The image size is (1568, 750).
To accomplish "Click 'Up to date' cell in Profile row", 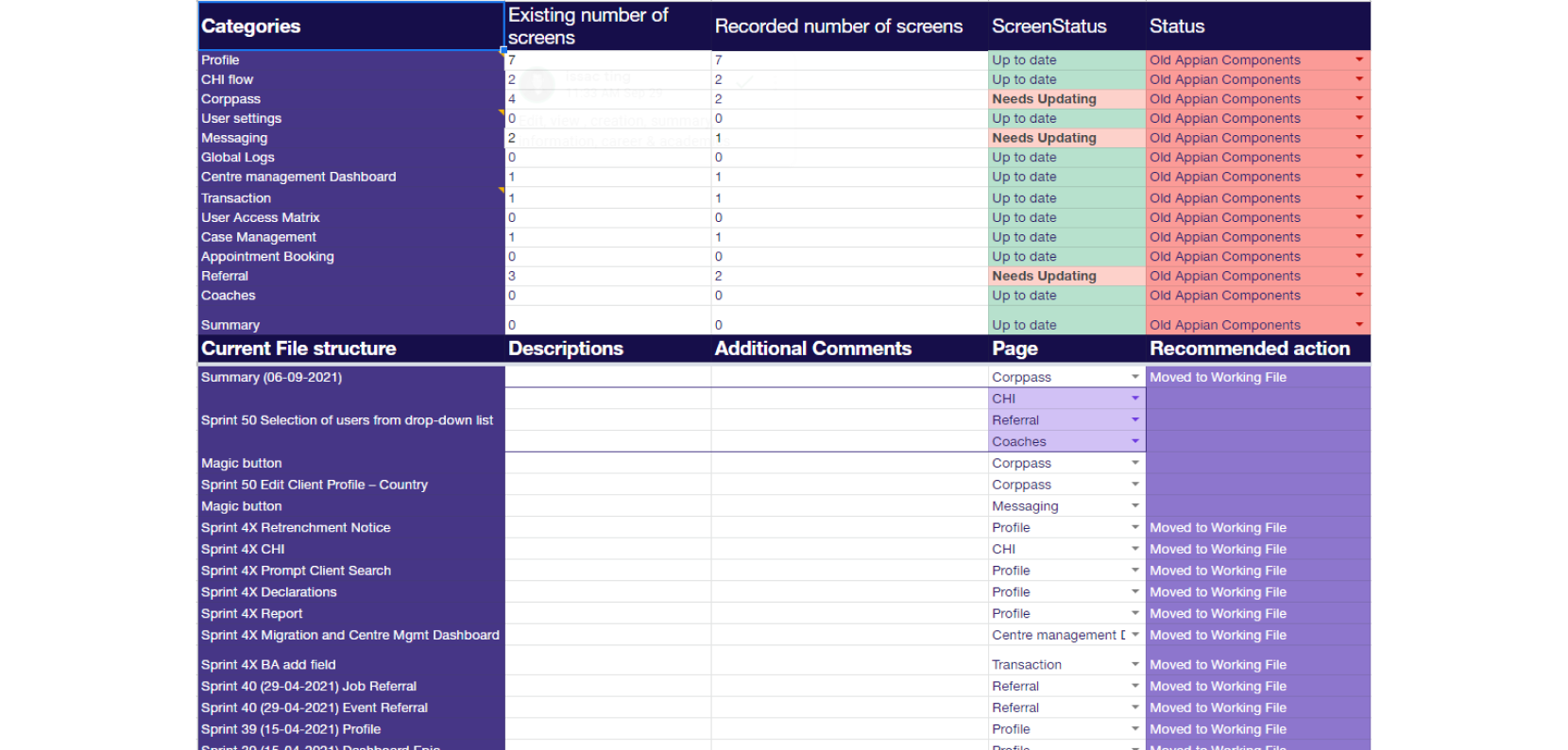I will (x=1067, y=60).
